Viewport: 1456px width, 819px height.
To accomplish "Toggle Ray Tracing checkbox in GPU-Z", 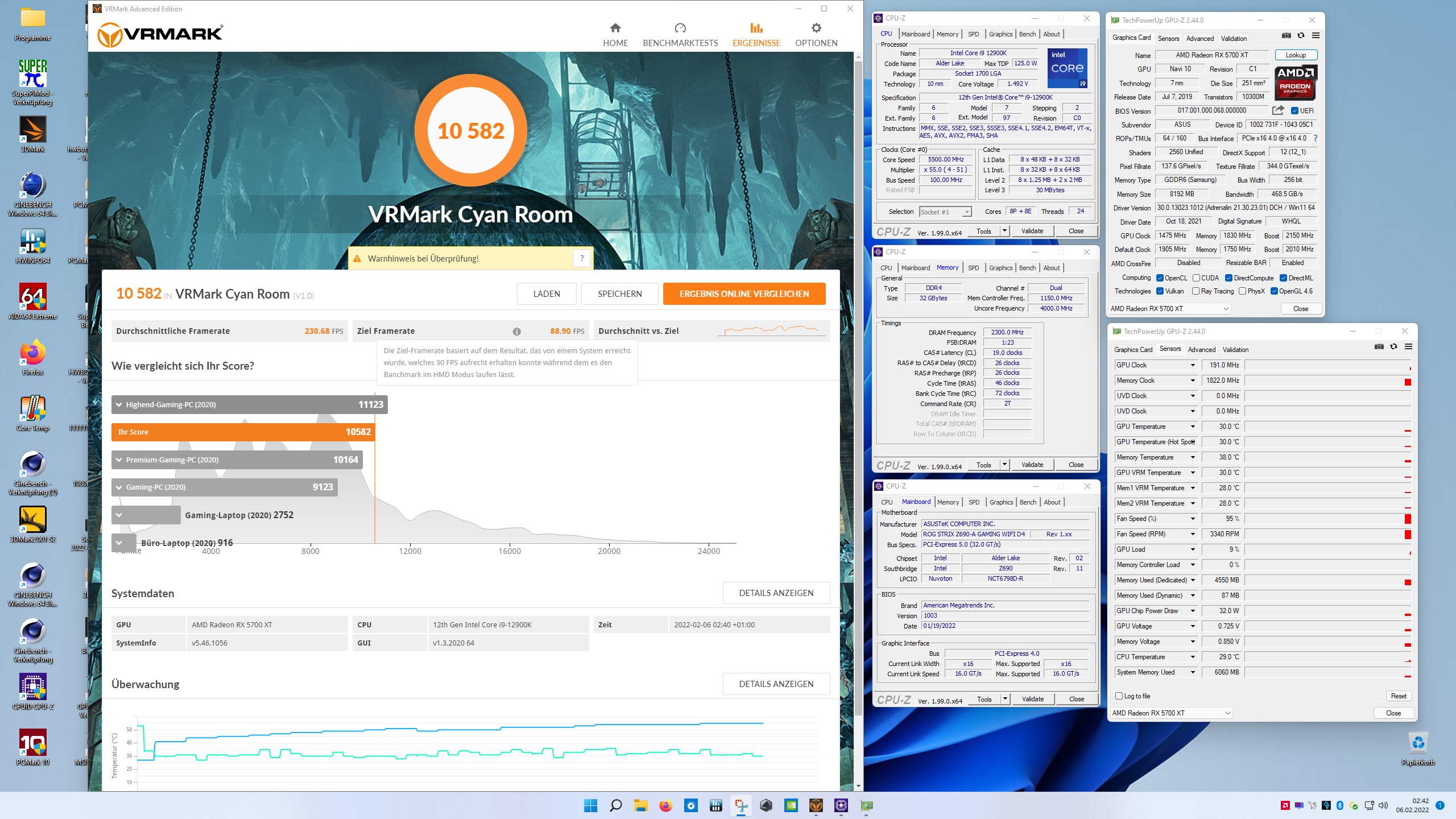I will (x=1195, y=291).
